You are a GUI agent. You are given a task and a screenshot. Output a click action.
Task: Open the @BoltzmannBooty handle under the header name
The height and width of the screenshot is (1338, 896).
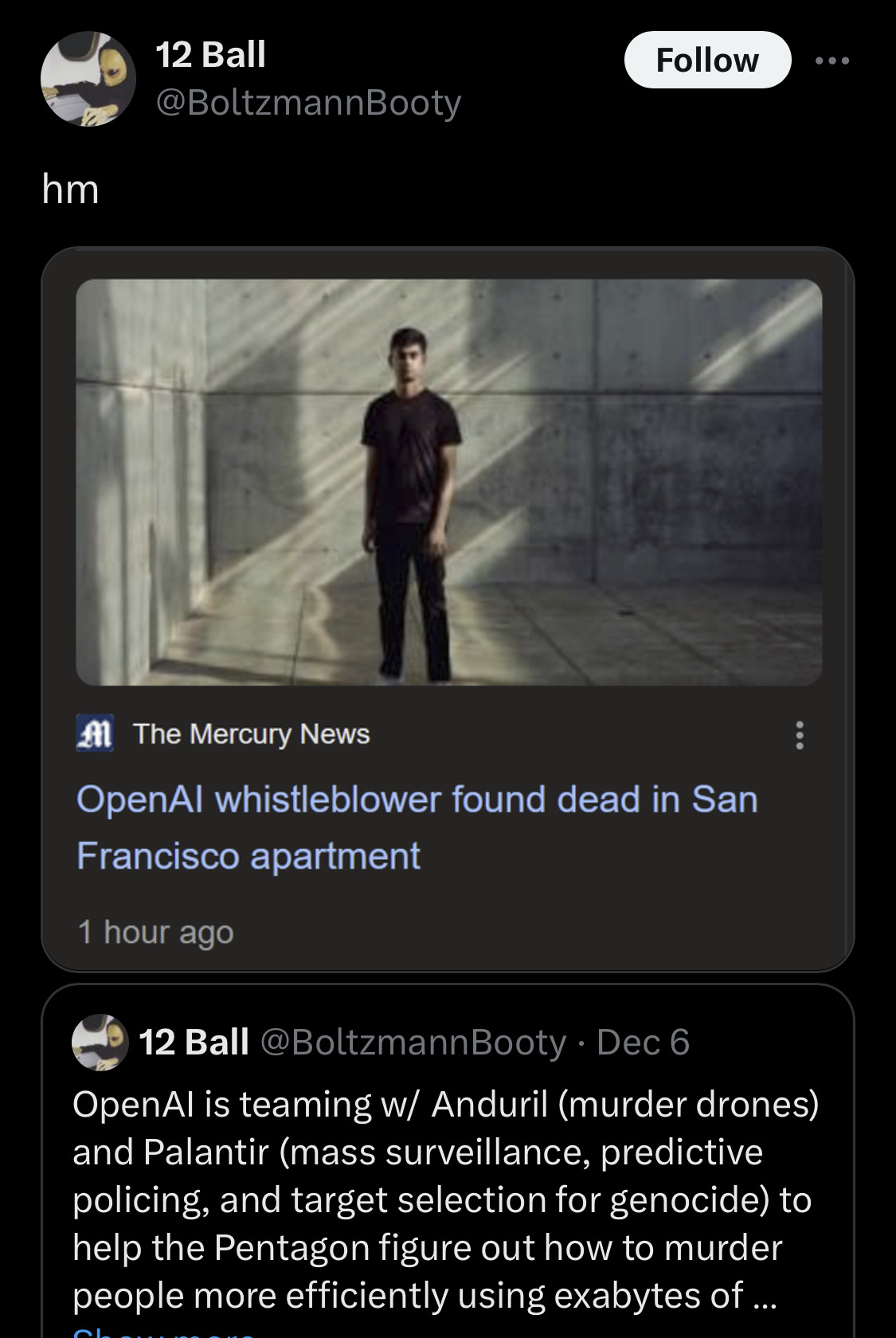pyautogui.click(x=308, y=102)
